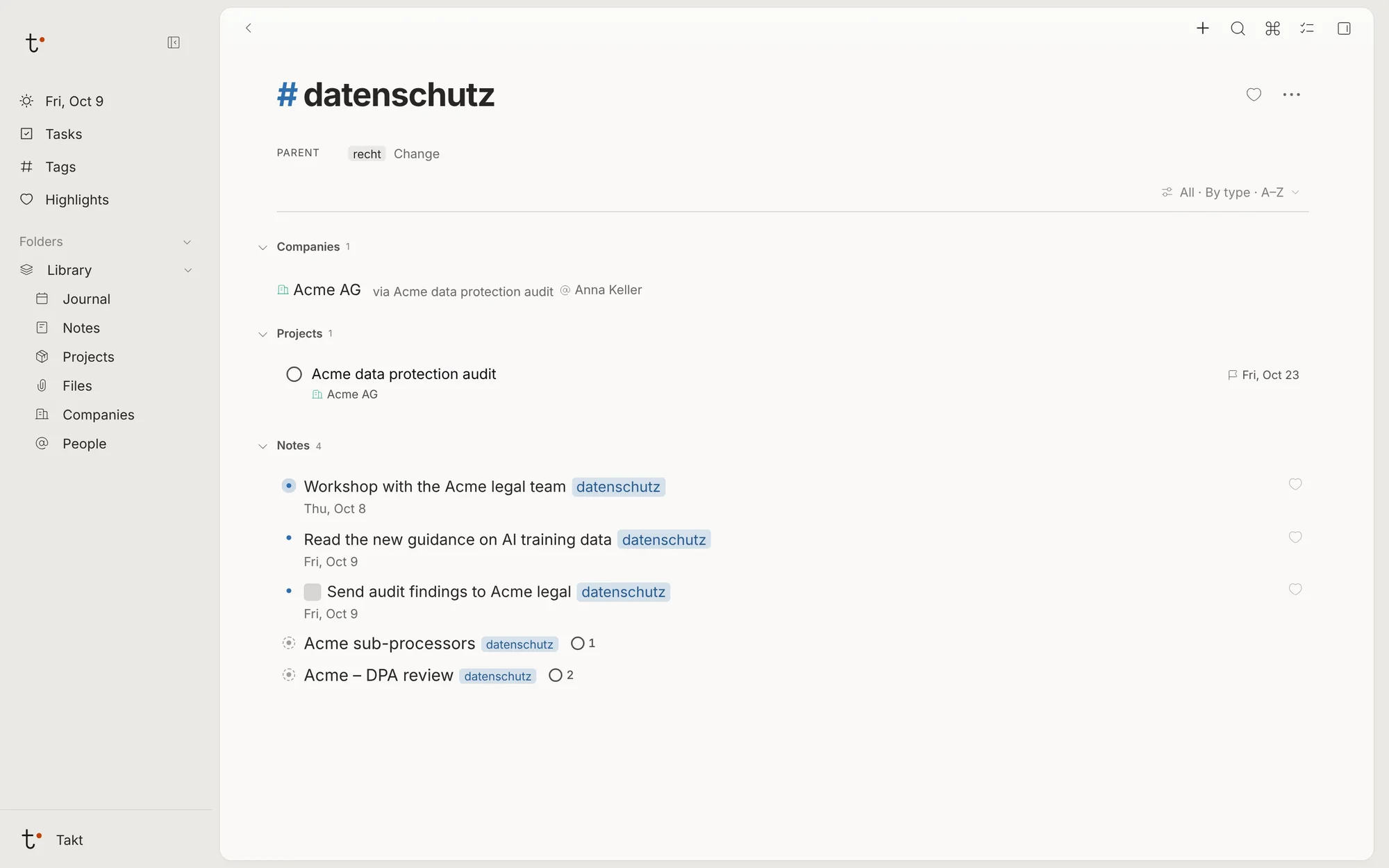Follow the via Acme data protection audit link
Screen dimensions: 1389x868
coord(463,292)
